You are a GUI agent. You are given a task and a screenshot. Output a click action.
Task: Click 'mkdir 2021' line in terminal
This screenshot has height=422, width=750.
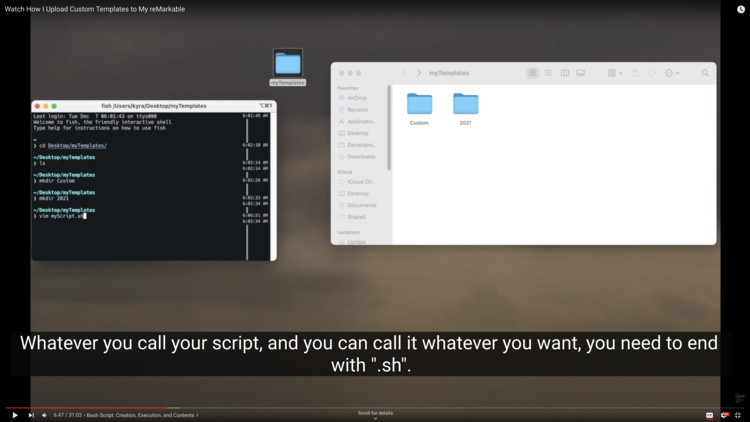(51, 198)
